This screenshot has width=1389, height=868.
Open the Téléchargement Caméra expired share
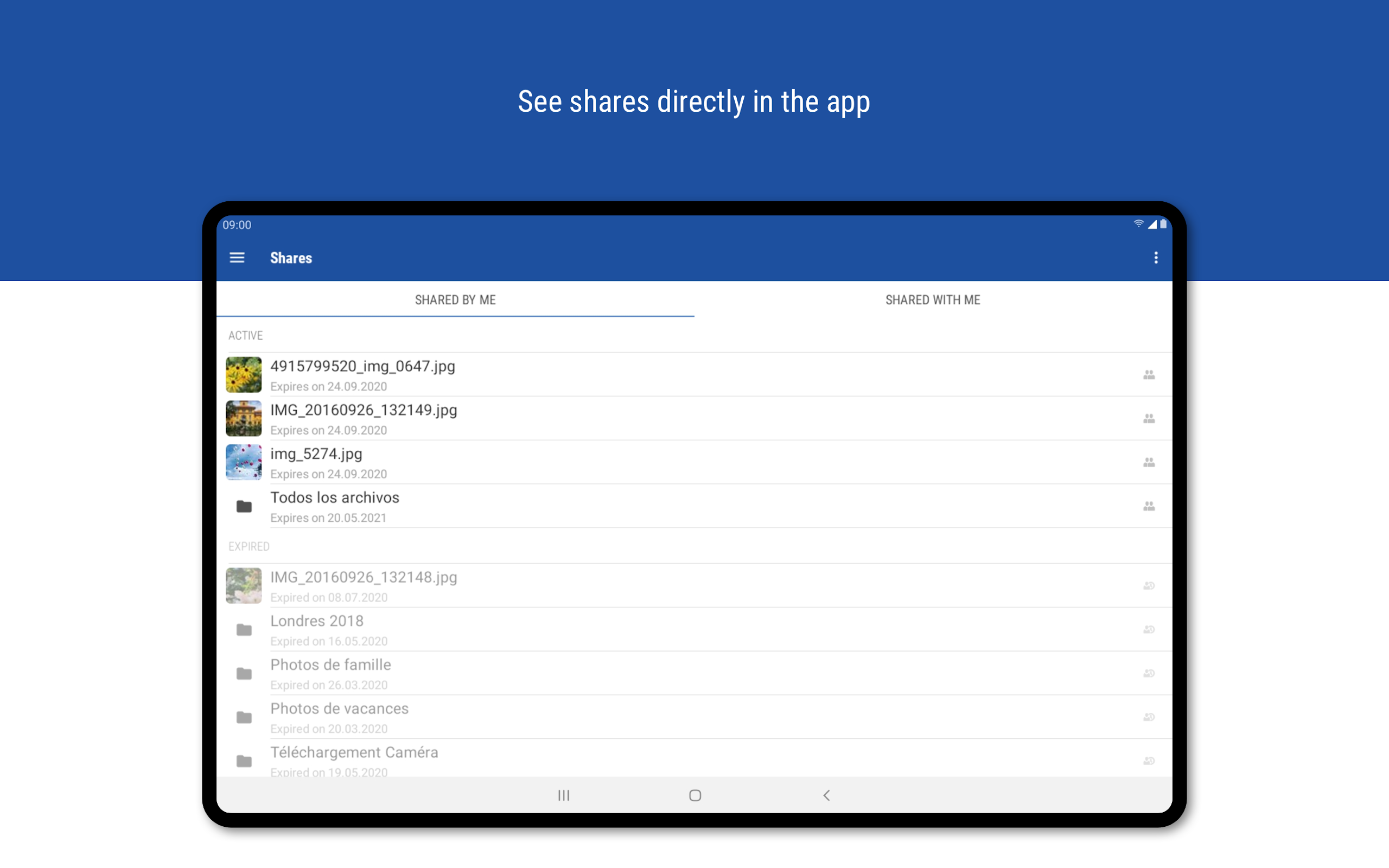coord(694,758)
